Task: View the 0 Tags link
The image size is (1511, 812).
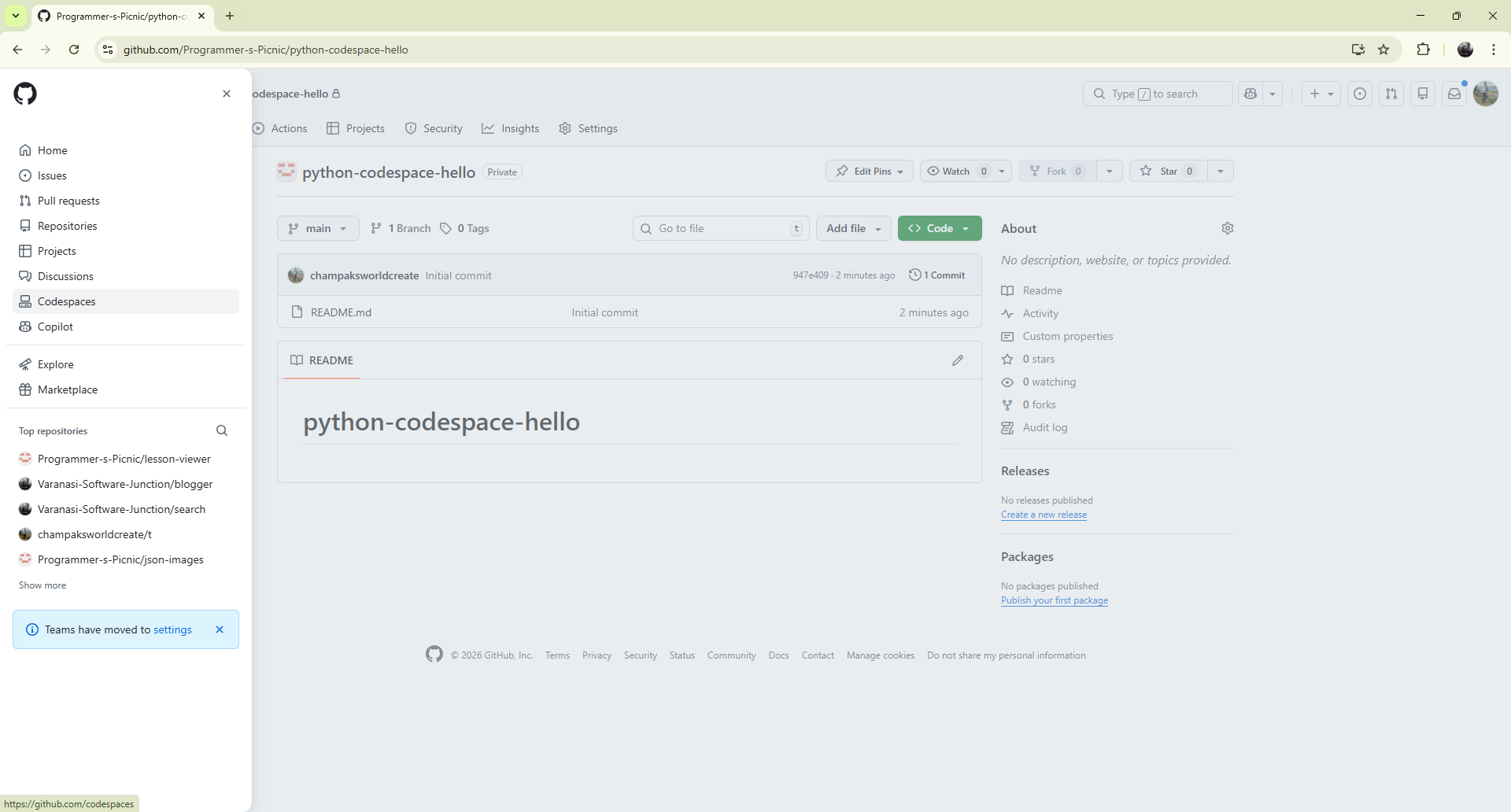Action: pos(464,228)
